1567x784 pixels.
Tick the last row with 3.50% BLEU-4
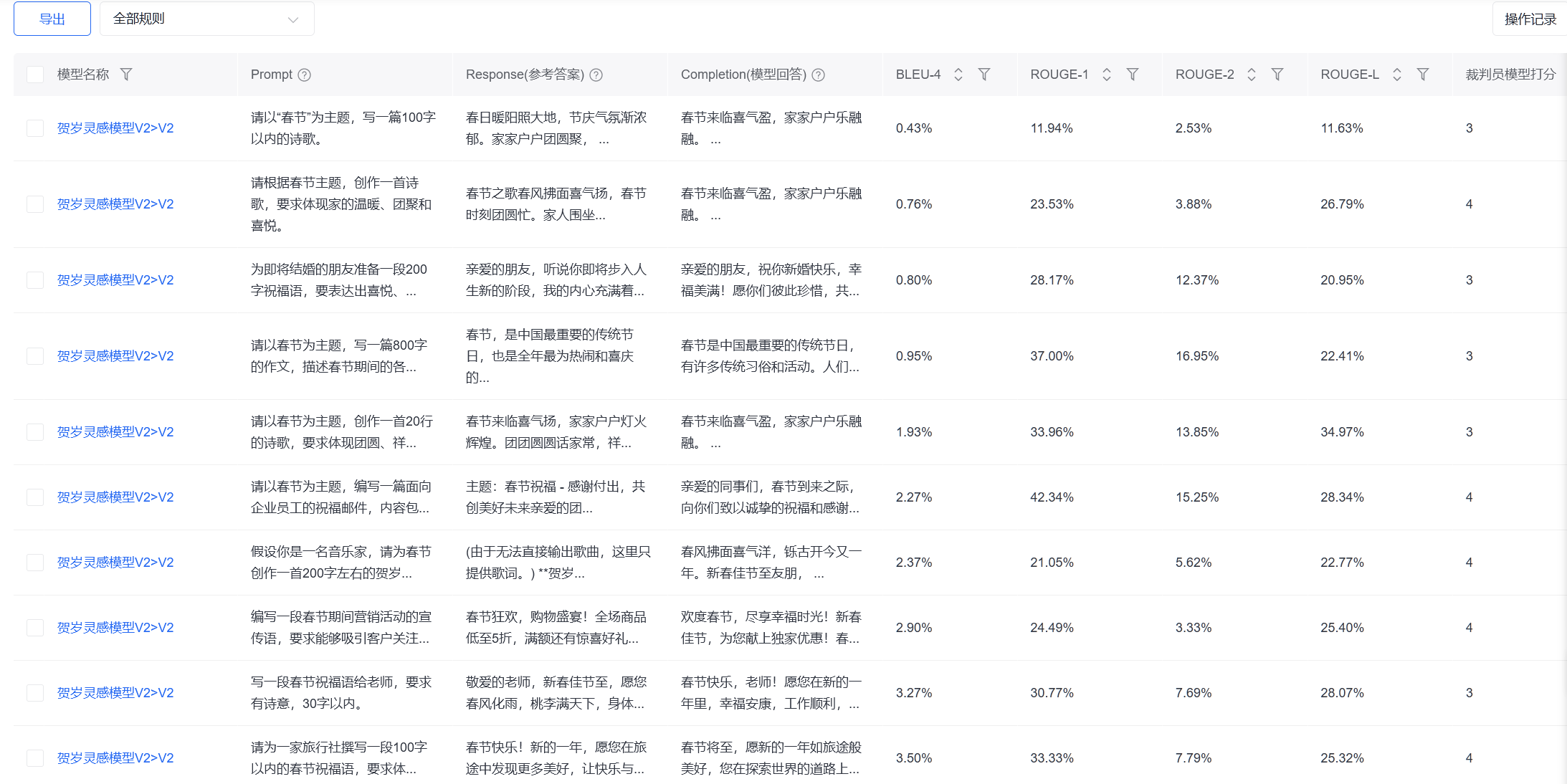pos(35,758)
